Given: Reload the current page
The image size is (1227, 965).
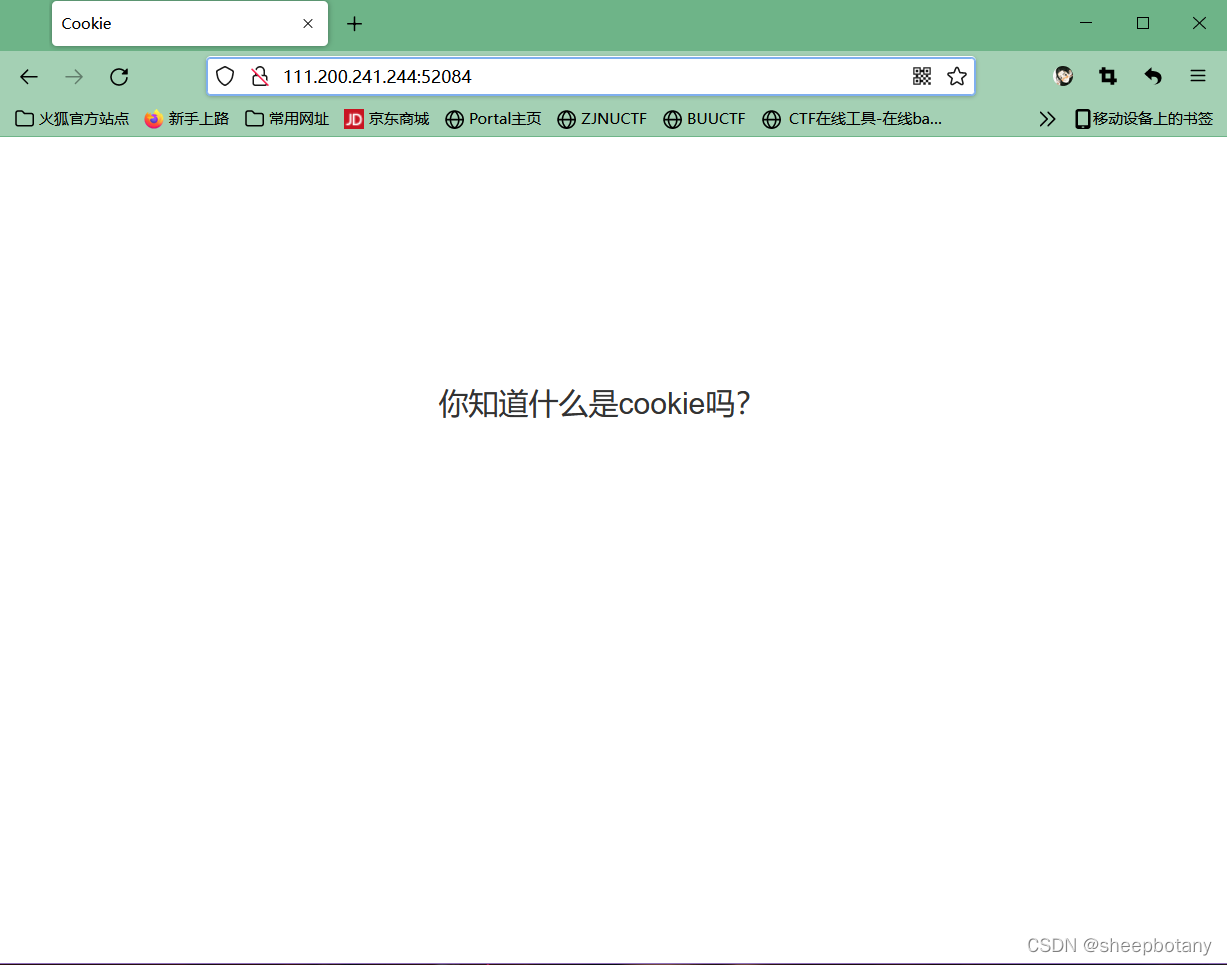Looking at the screenshot, I should pyautogui.click(x=119, y=77).
